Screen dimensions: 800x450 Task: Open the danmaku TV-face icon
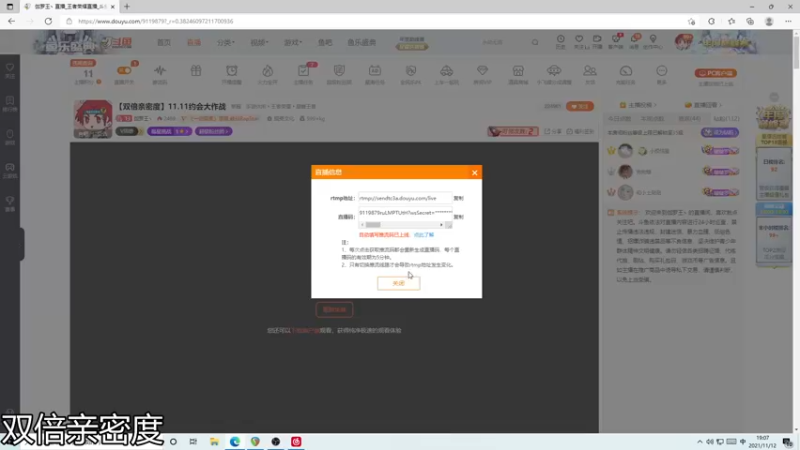point(374,71)
